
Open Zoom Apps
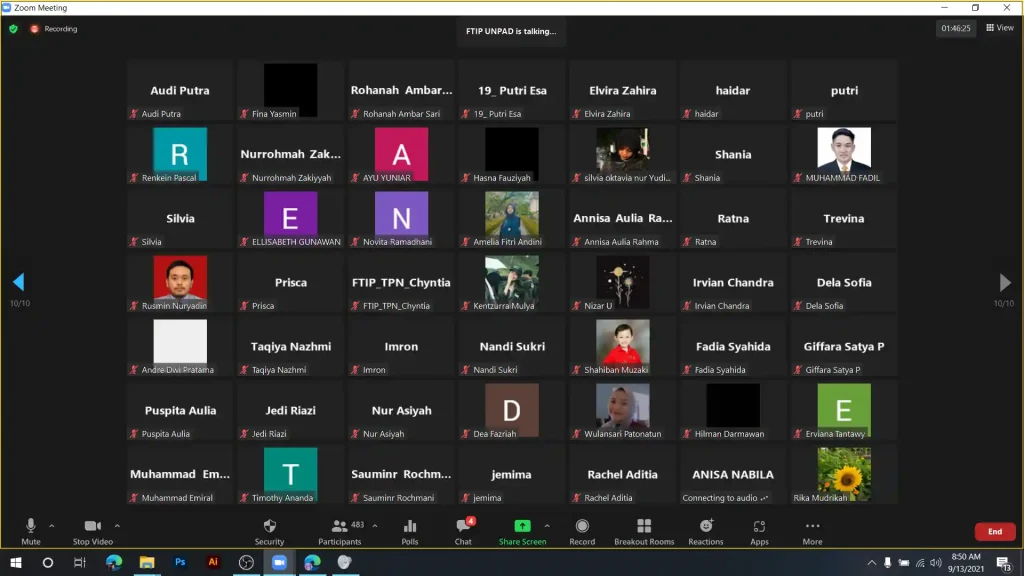pyautogui.click(x=759, y=531)
